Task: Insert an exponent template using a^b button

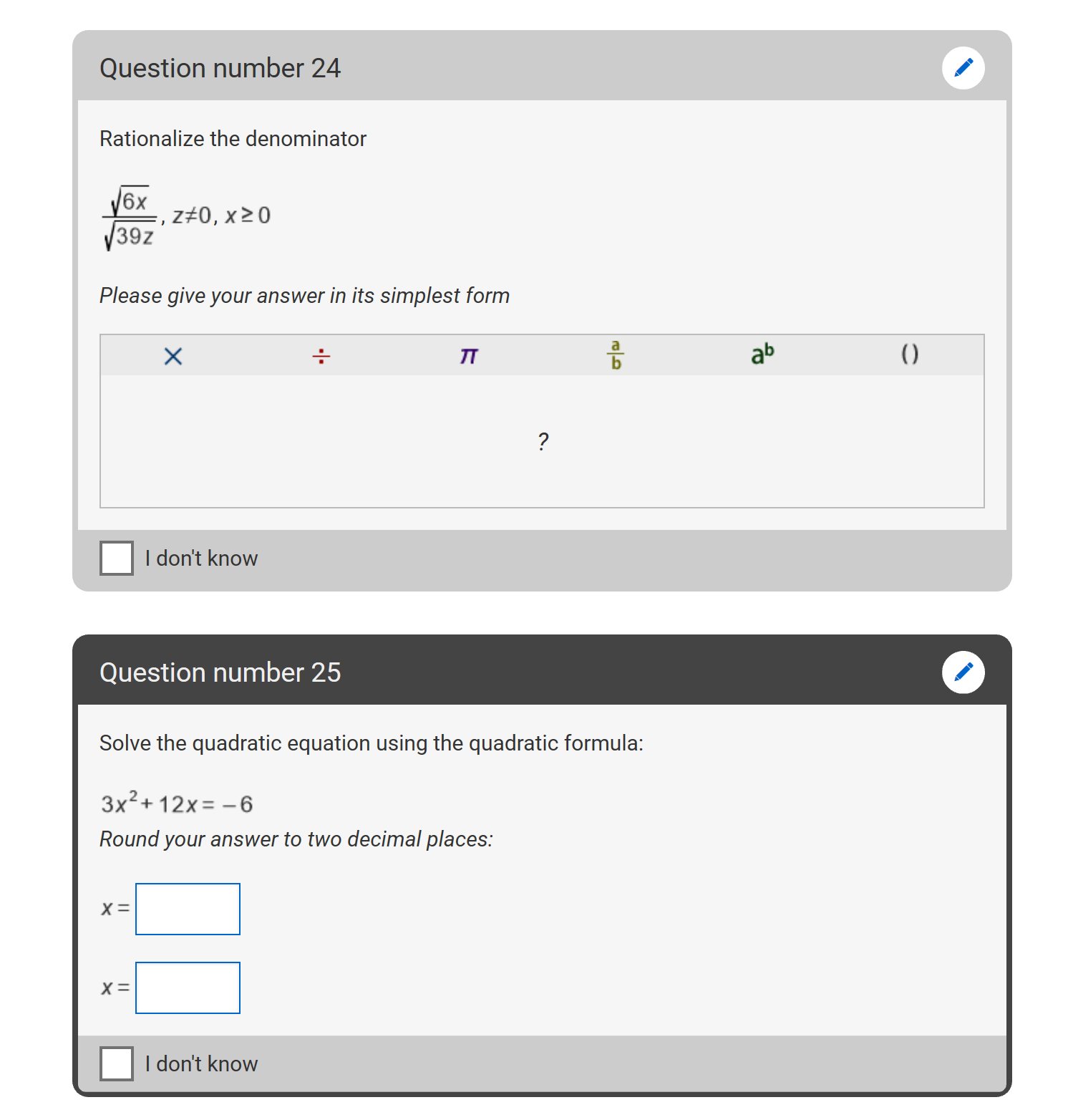Action: tap(763, 354)
